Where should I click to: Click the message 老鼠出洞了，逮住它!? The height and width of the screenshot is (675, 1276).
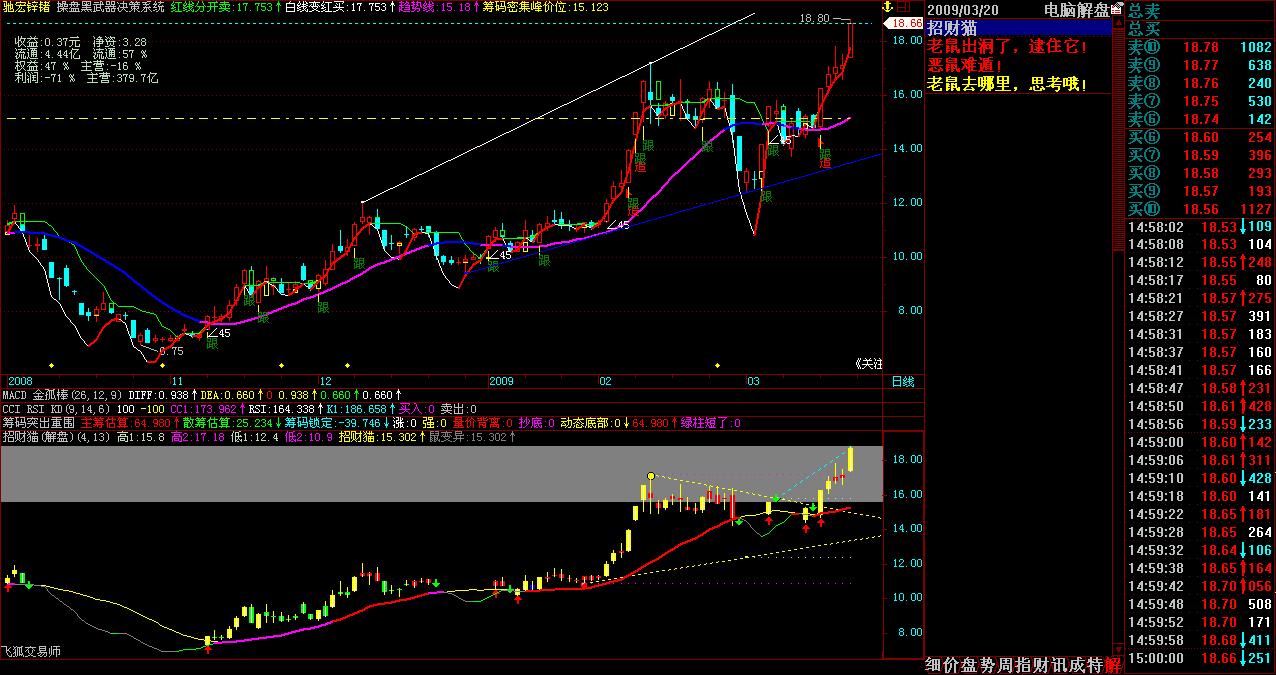pos(1007,47)
